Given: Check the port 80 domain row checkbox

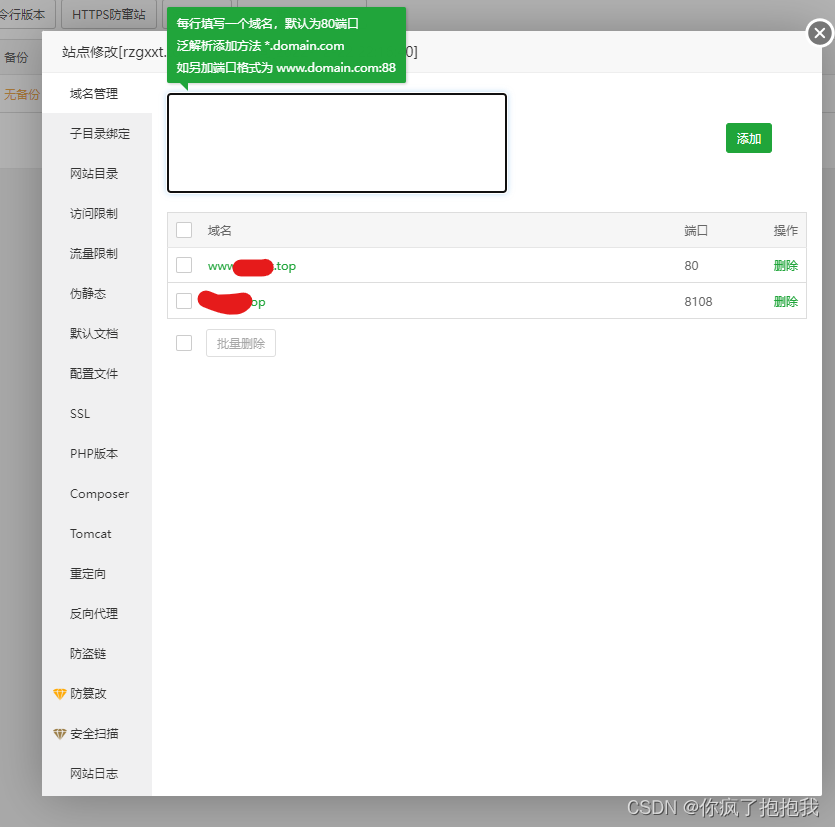Looking at the screenshot, I should click(x=184, y=265).
